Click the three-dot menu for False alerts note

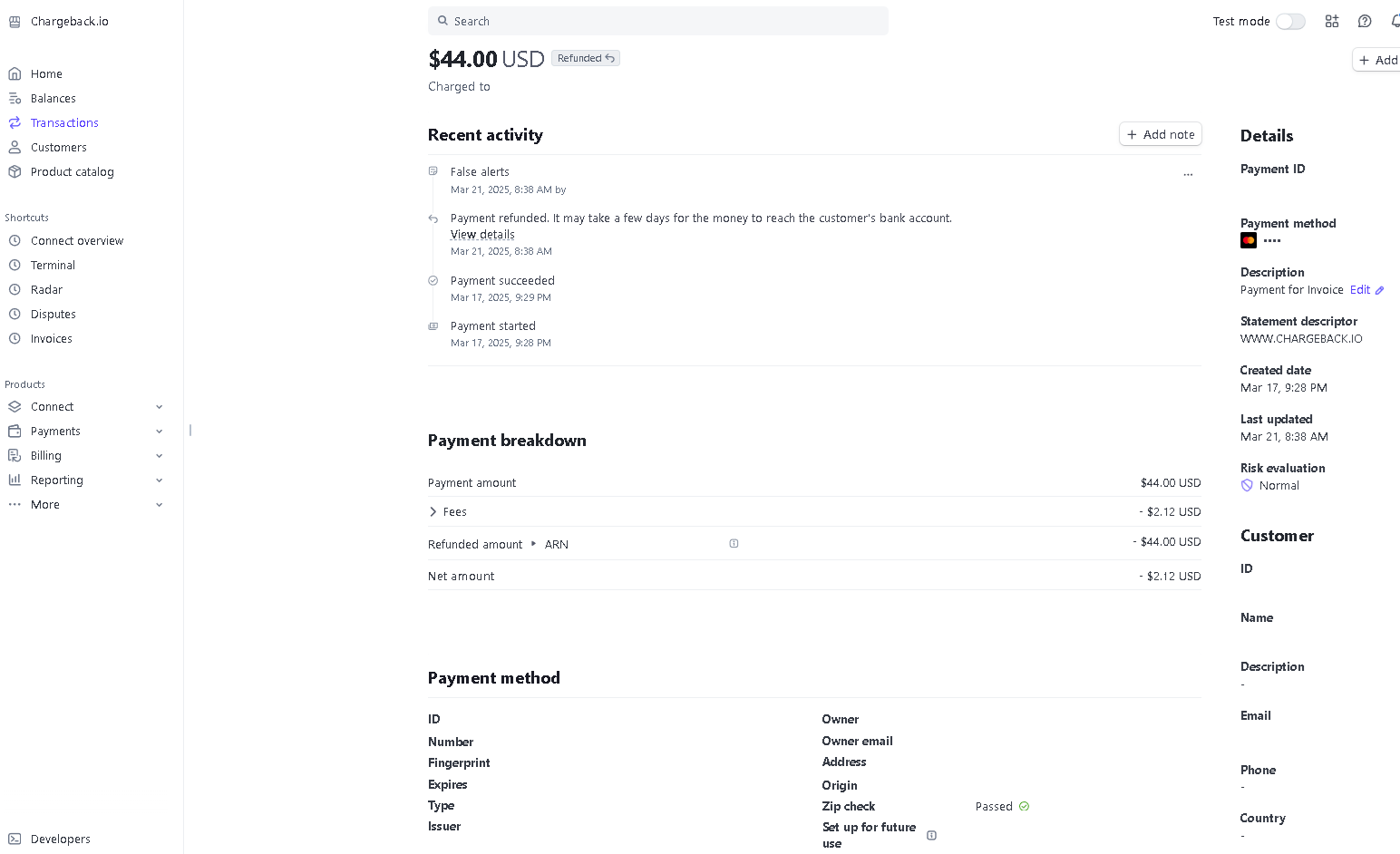(x=1188, y=174)
